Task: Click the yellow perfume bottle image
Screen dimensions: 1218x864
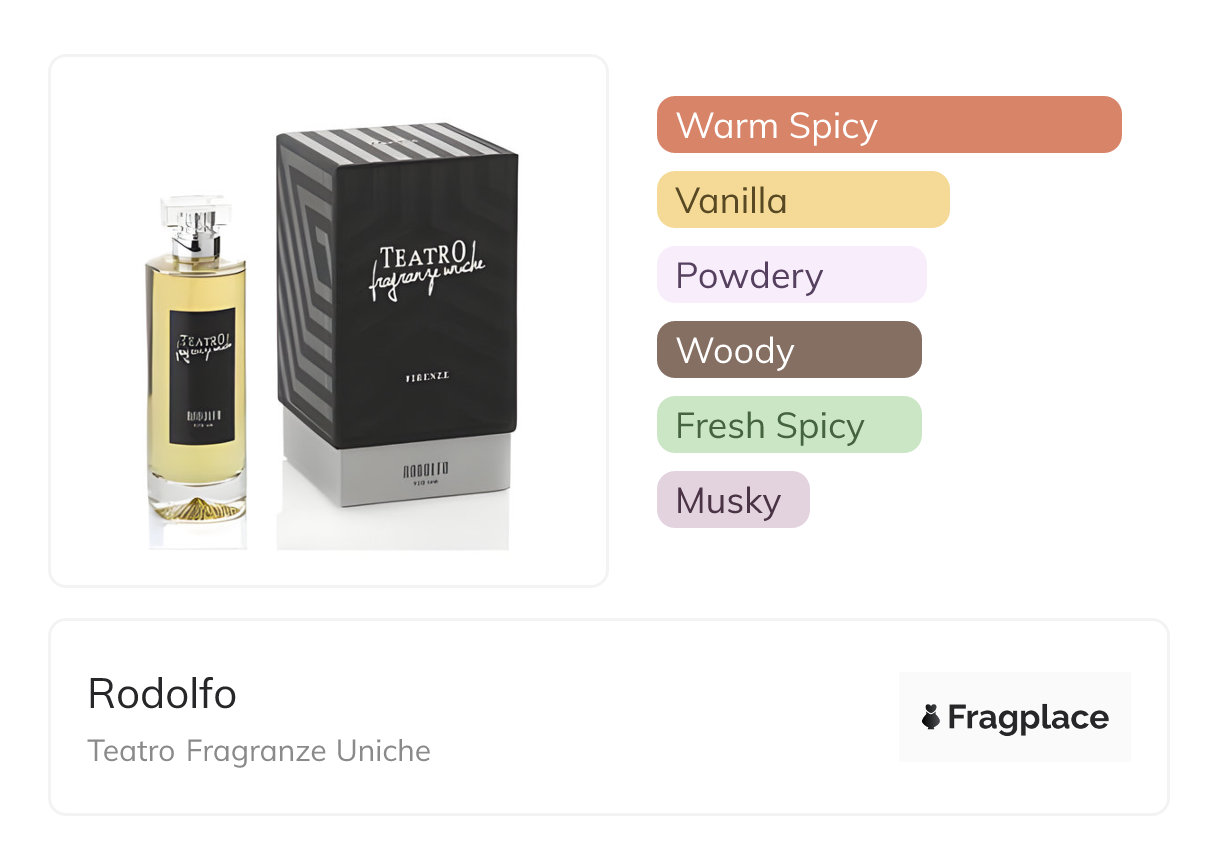Action: [x=196, y=359]
